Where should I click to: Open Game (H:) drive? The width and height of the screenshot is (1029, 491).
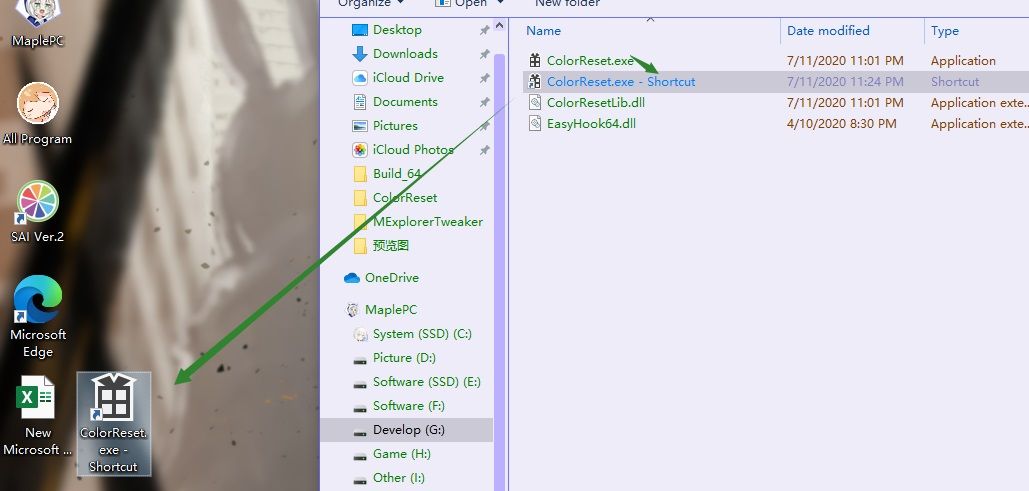coord(402,454)
